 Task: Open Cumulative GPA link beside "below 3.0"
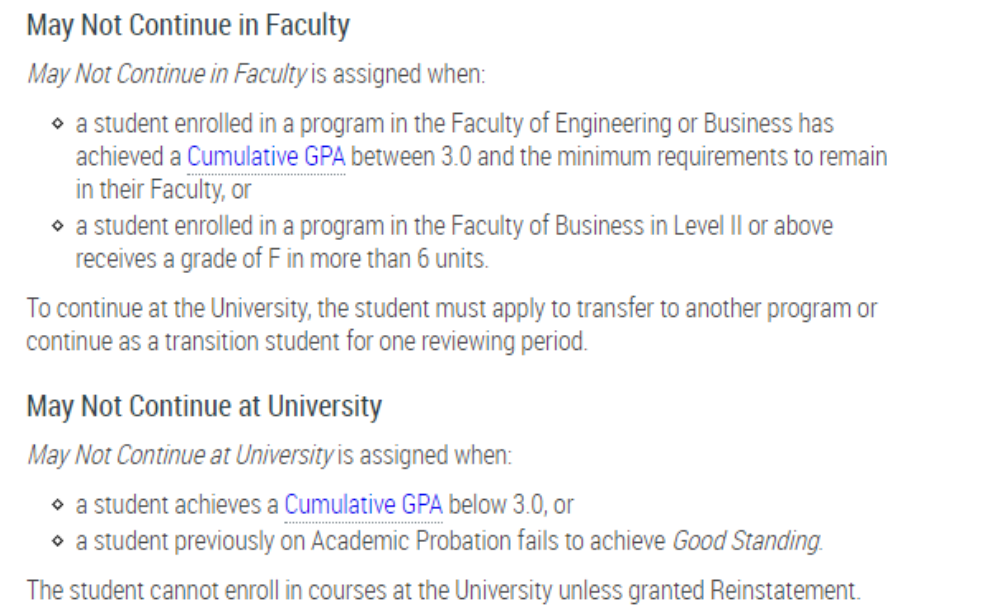[x=362, y=504]
